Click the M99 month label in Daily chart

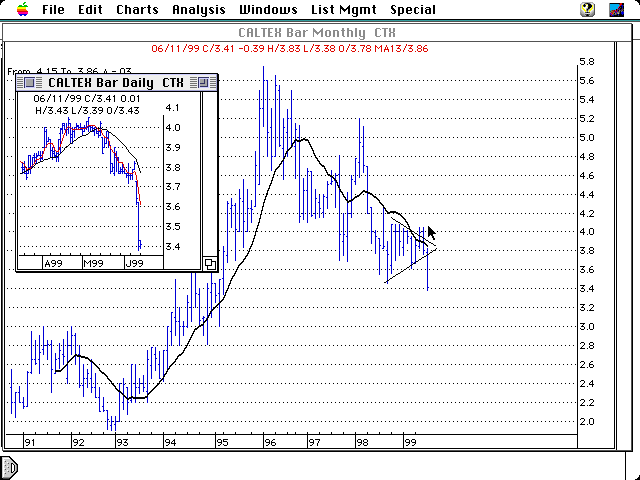(93, 263)
